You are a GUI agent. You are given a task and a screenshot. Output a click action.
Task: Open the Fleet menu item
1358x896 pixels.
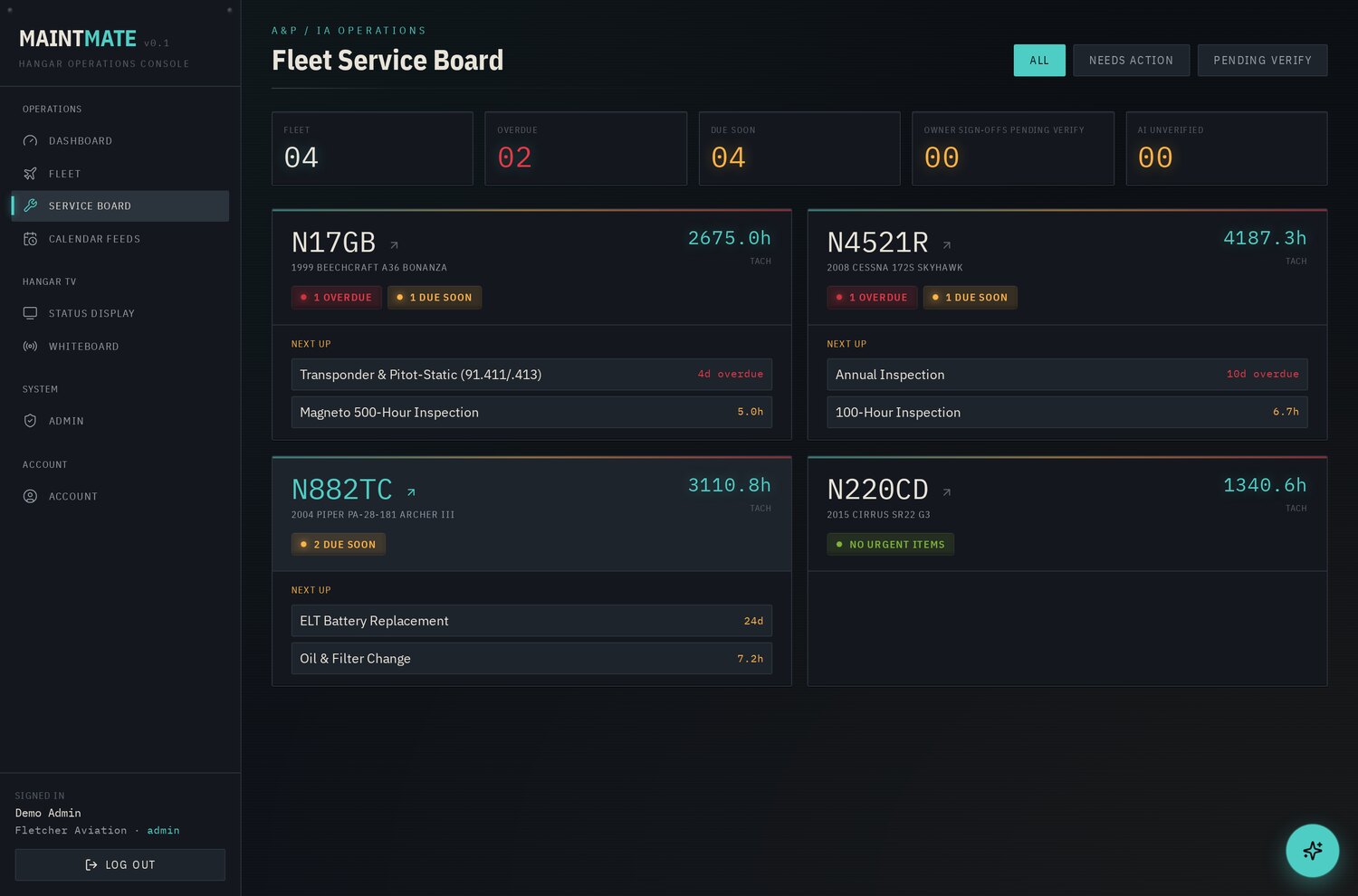coord(120,174)
